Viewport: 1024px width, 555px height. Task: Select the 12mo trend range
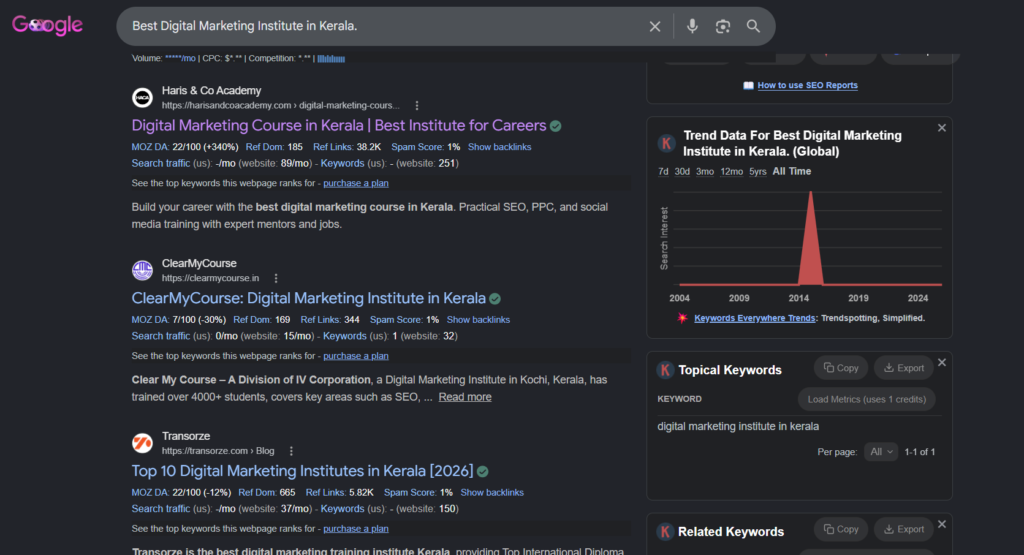point(731,172)
